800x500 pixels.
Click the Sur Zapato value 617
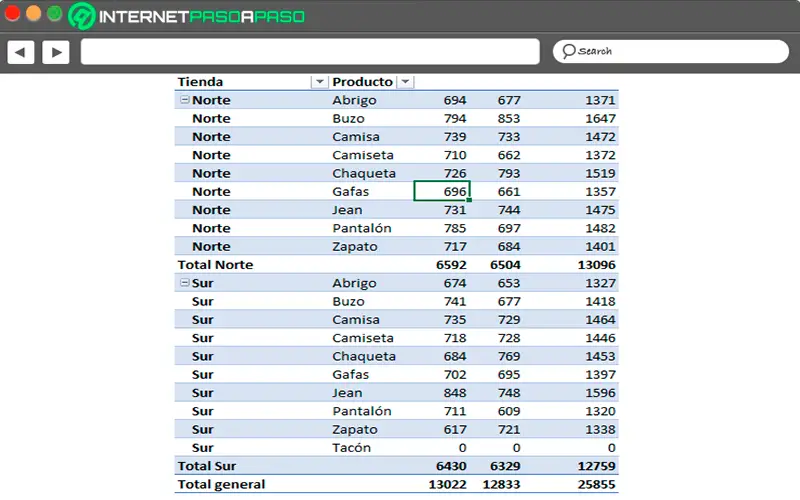click(455, 430)
